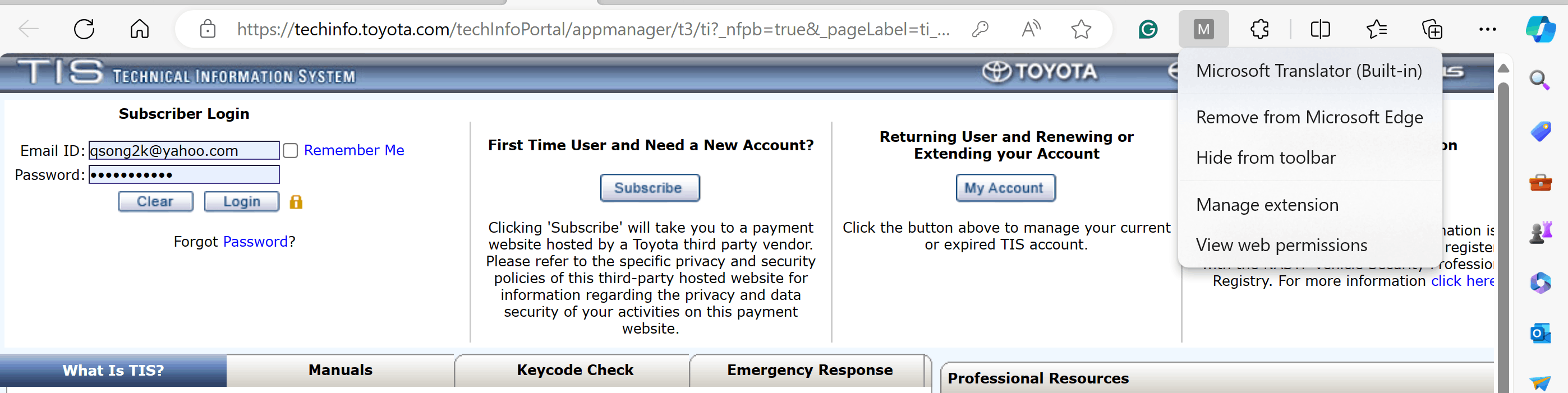Image resolution: width=1568 pixels, height=393 pixels.
Task: Add this page to favorites star
Action: point(1081,29)
